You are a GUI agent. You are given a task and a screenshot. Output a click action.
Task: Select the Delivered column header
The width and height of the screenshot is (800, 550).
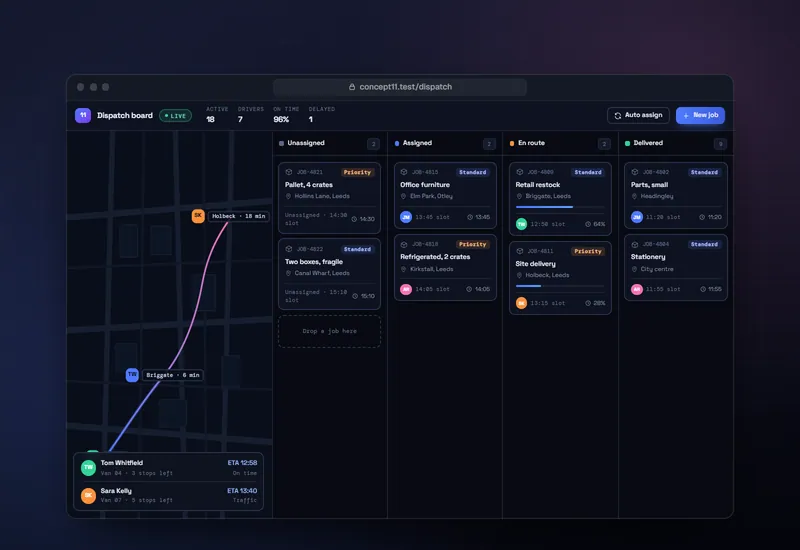point(676,143)
